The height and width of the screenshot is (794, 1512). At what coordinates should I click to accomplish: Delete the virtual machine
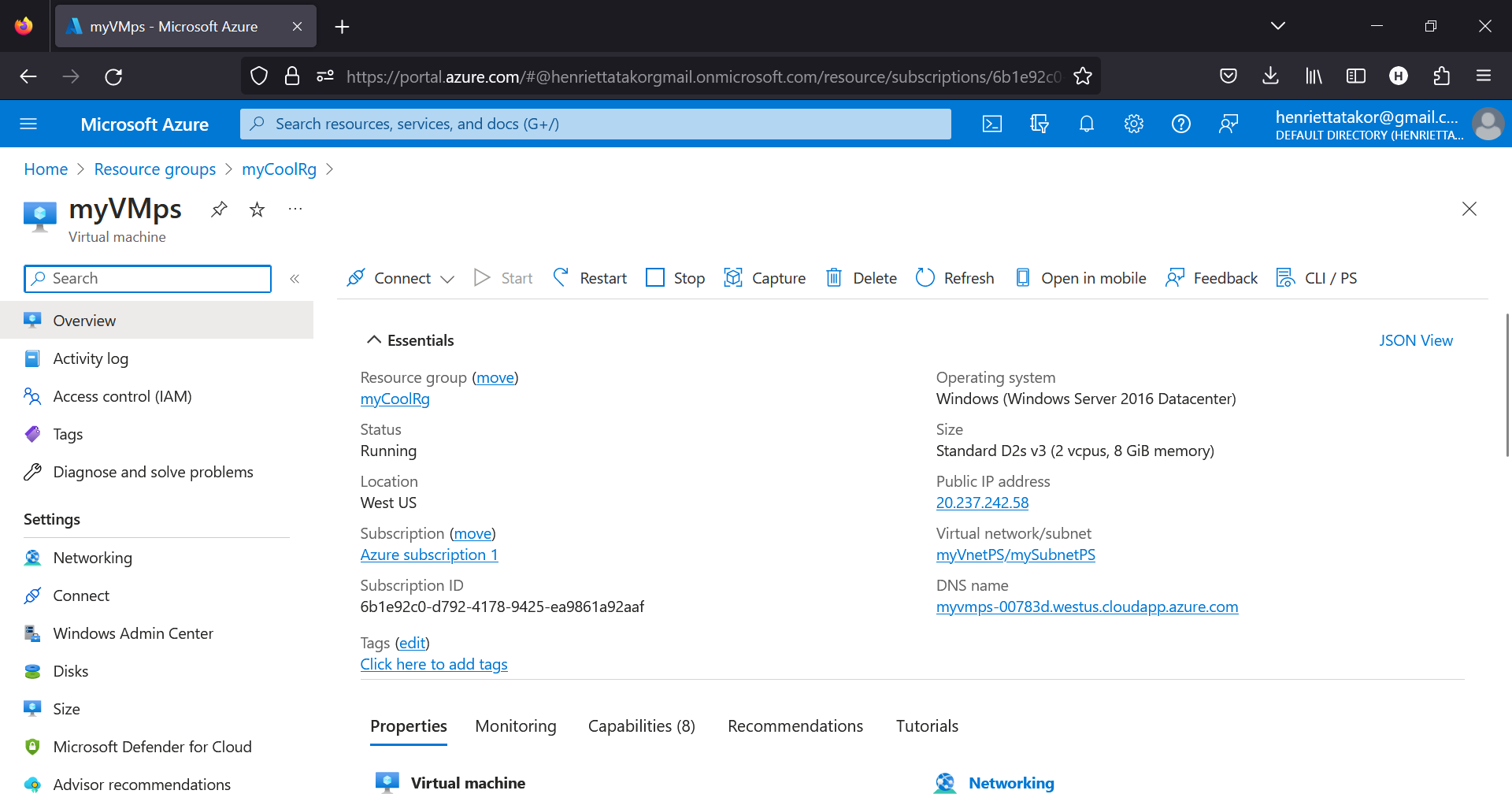pos(861,278)
